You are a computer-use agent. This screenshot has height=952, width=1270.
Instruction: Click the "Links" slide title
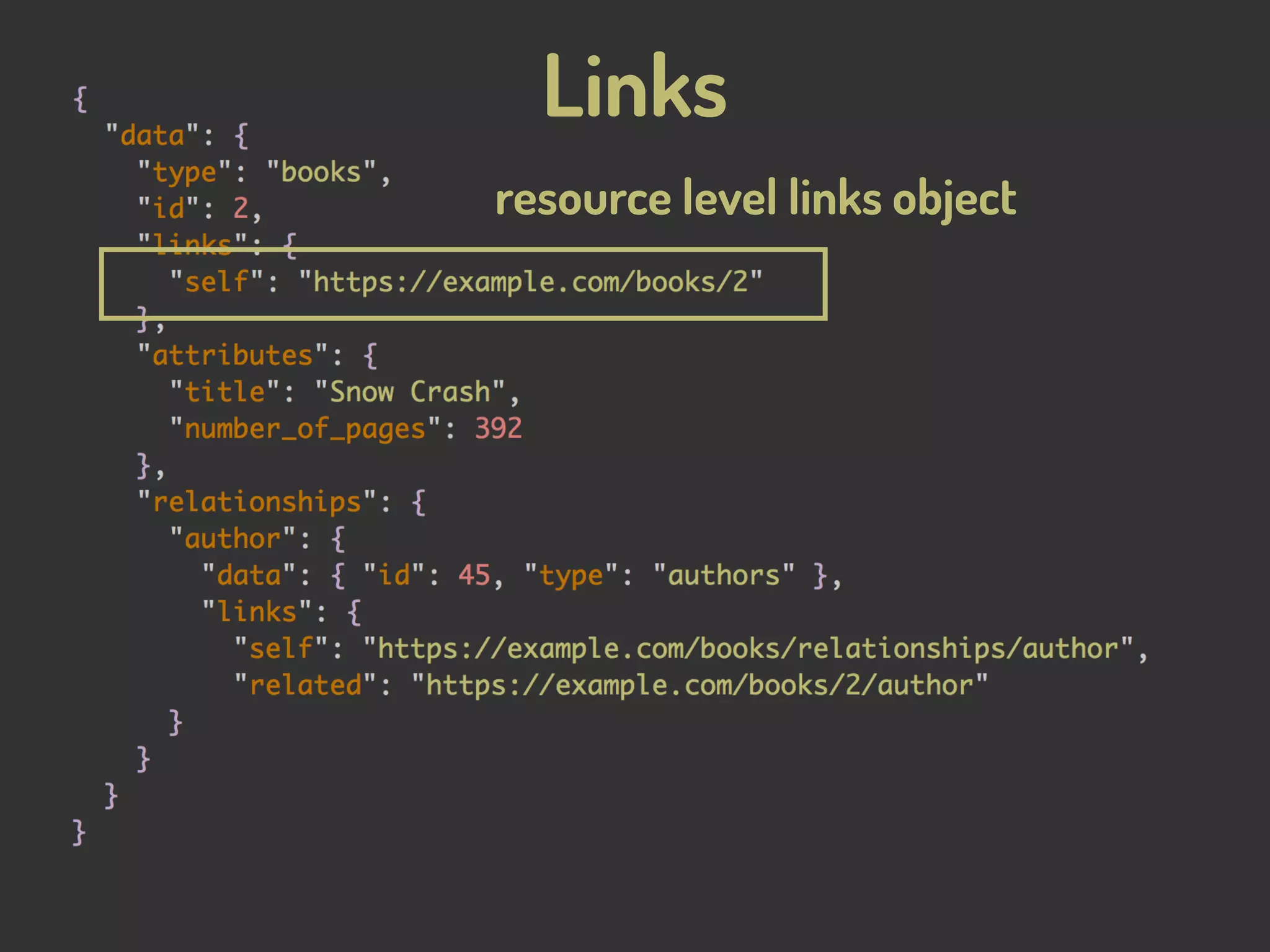pos(636,86)
